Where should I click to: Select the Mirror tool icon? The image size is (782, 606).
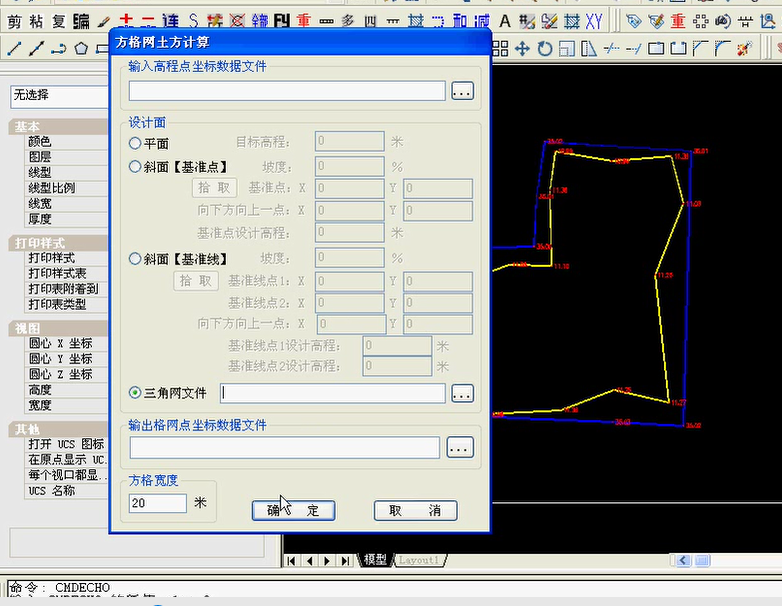pos(589,48)
